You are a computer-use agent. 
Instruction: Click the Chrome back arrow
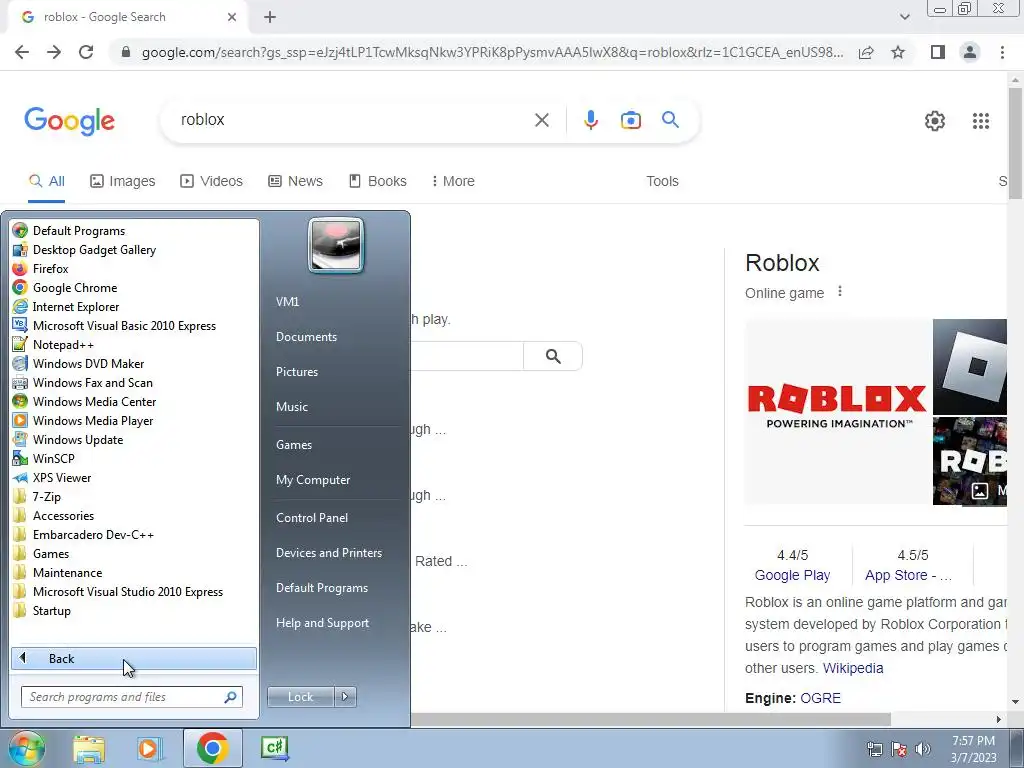22,52
